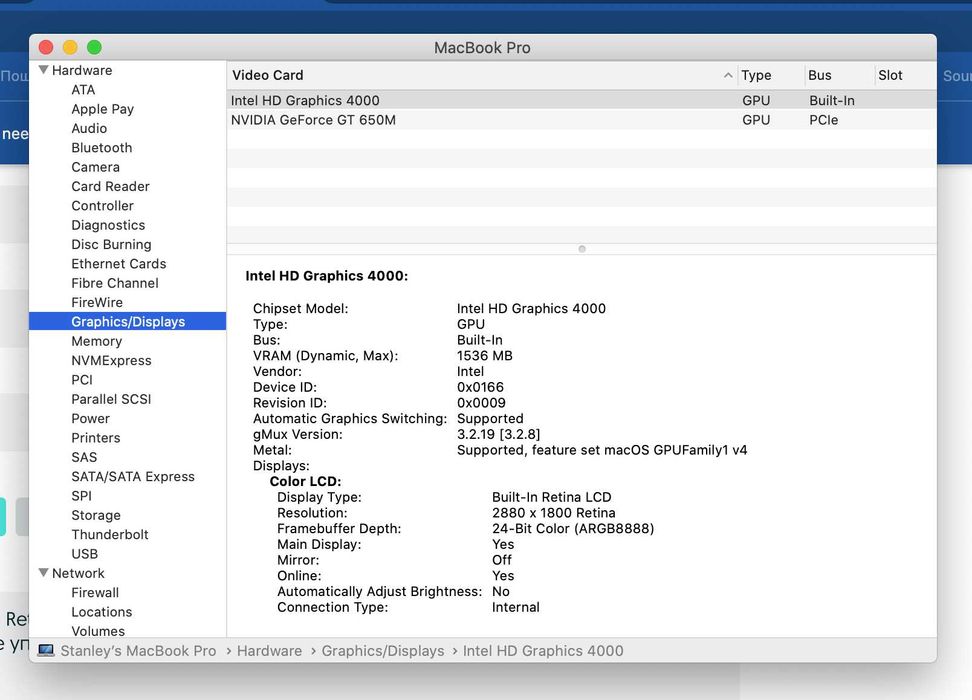Screen dimensions: 972x700
Task: Open Ethernet Cards in the sidebar
Action: point(118,264)
